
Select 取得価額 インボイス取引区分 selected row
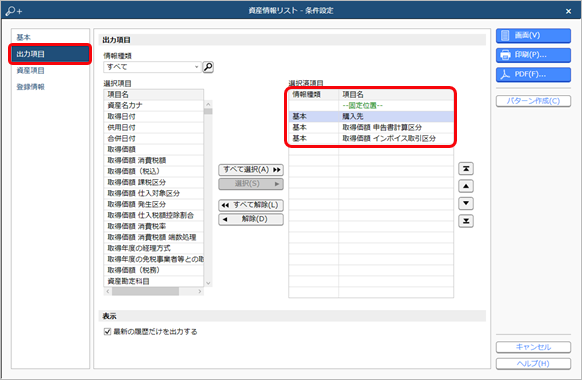coord(371,138)
